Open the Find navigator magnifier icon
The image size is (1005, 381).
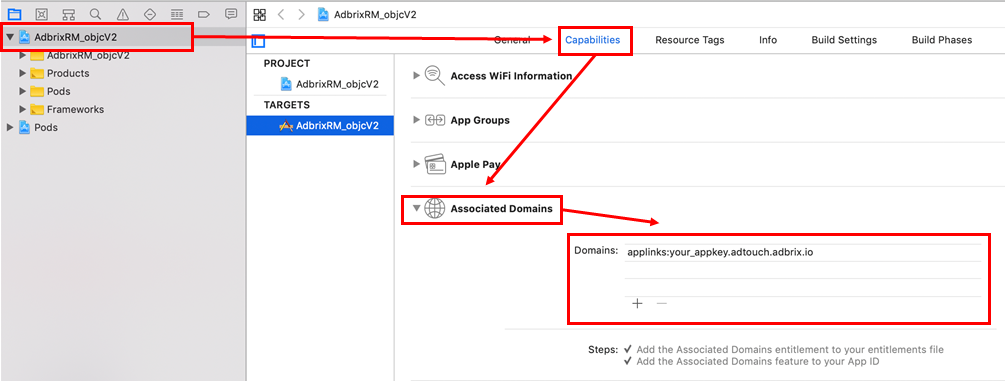[x=96, y=13]
